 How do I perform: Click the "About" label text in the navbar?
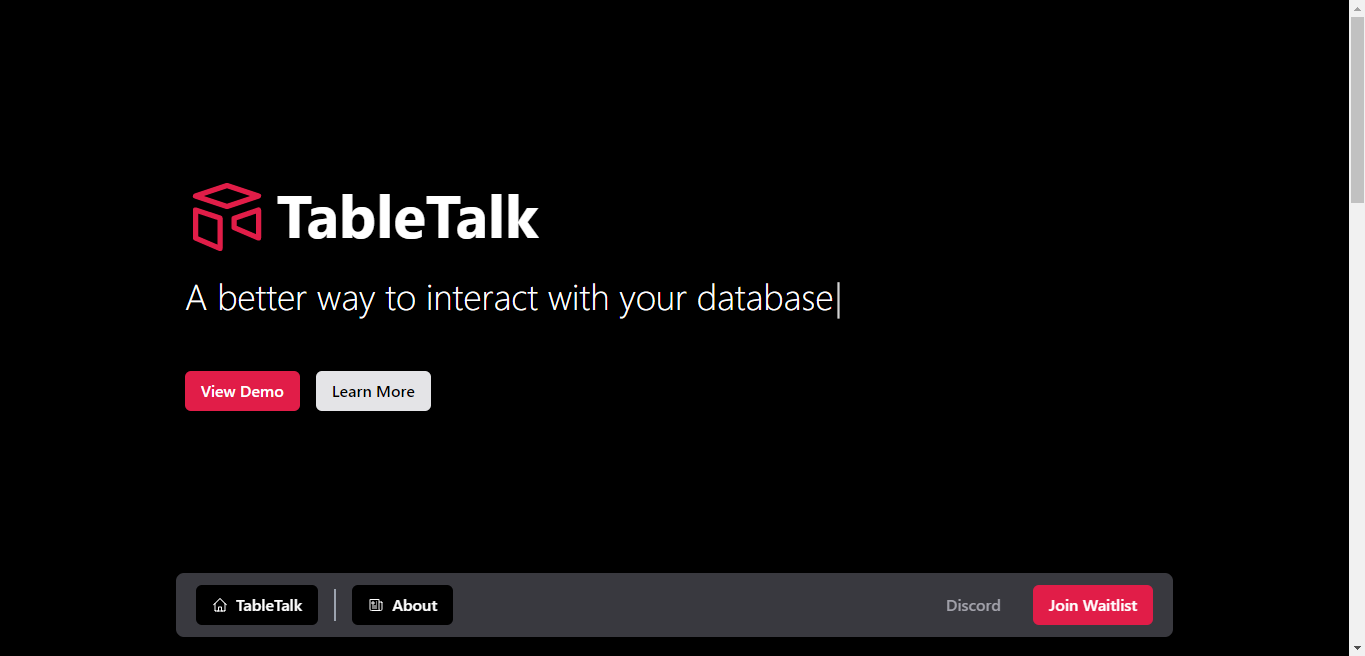[x=415, y=605]
